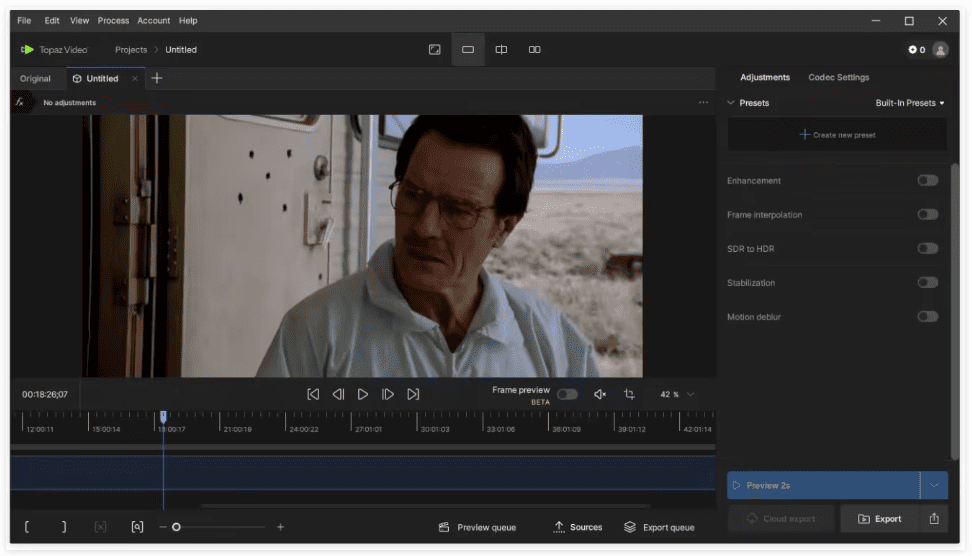Select the side-by-side view layout icon
972x556 pixels.
pos(534,50)
